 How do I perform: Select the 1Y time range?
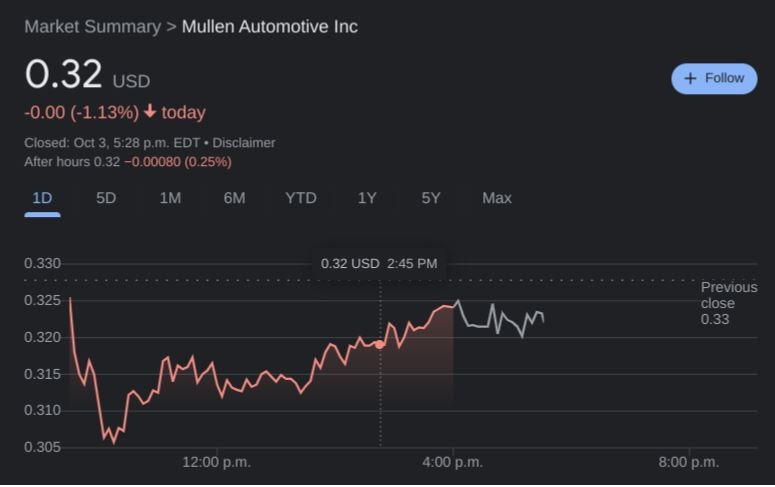pyautogui.click(x=367, y=198)
